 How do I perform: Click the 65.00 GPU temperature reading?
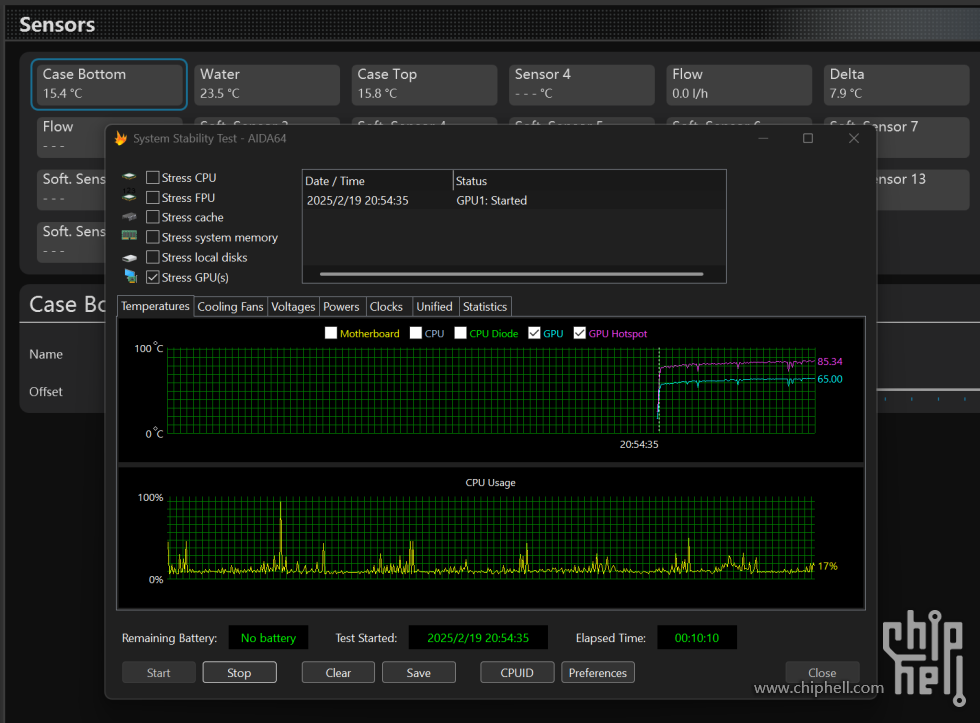pyautogui.click(x=830, y=379)
